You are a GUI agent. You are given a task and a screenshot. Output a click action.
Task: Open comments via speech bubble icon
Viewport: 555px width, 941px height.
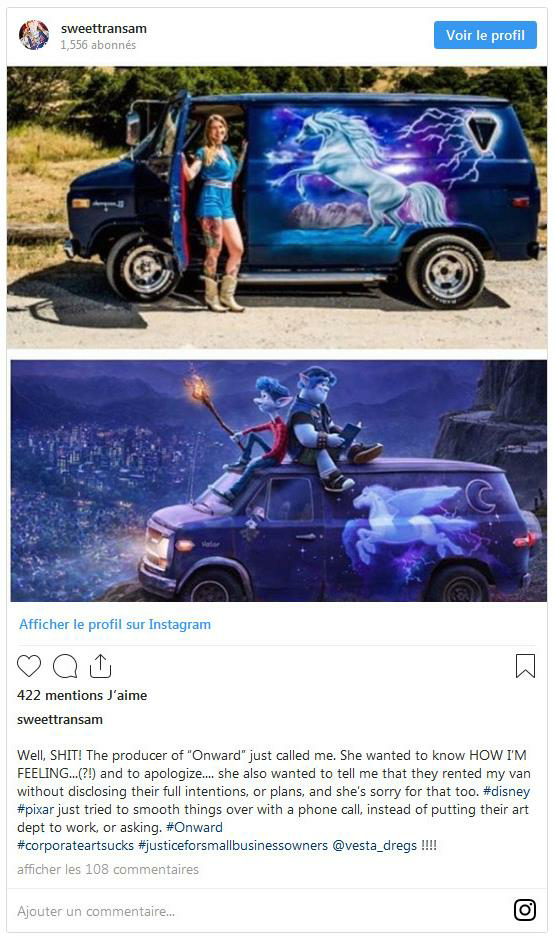click(x=65, y=666)
